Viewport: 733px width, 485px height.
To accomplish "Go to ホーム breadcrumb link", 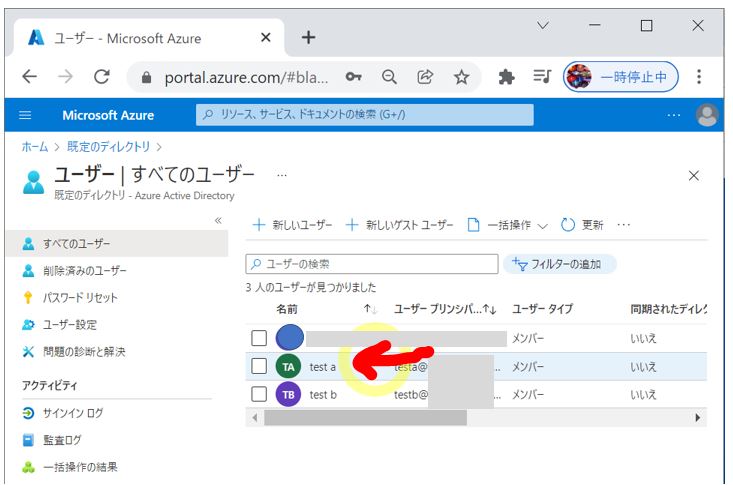I will pyautogui.click(x=35, y=147).
